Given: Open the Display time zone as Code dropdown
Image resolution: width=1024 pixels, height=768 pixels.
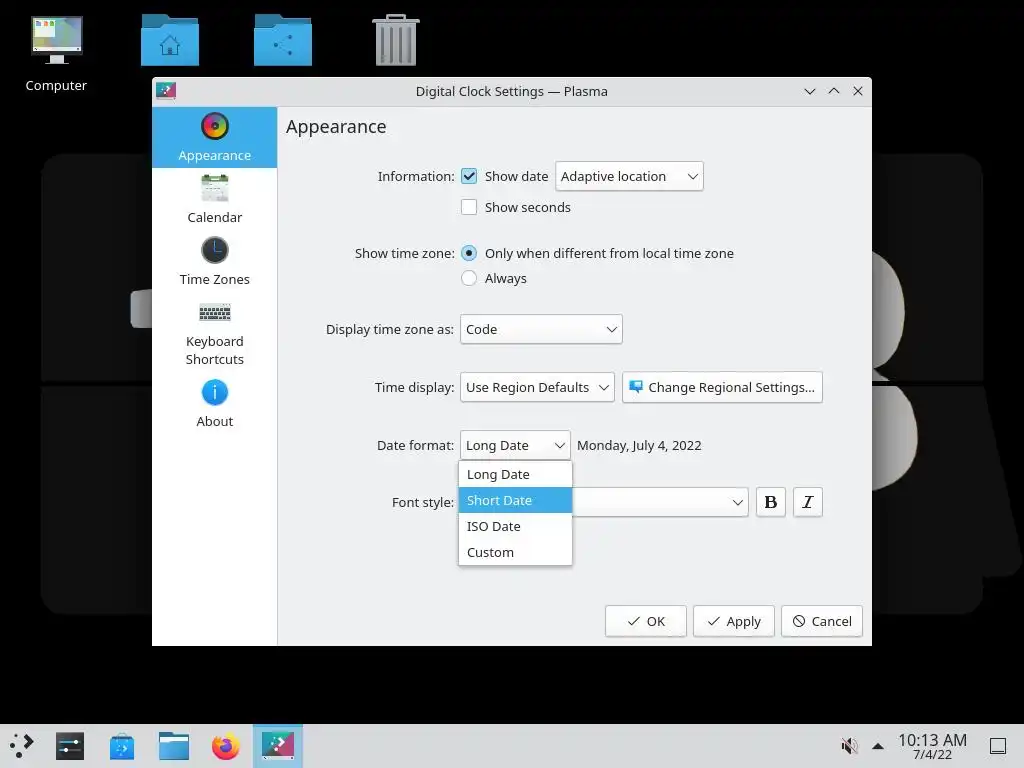Looking at the screenshot, I should 541,329.
